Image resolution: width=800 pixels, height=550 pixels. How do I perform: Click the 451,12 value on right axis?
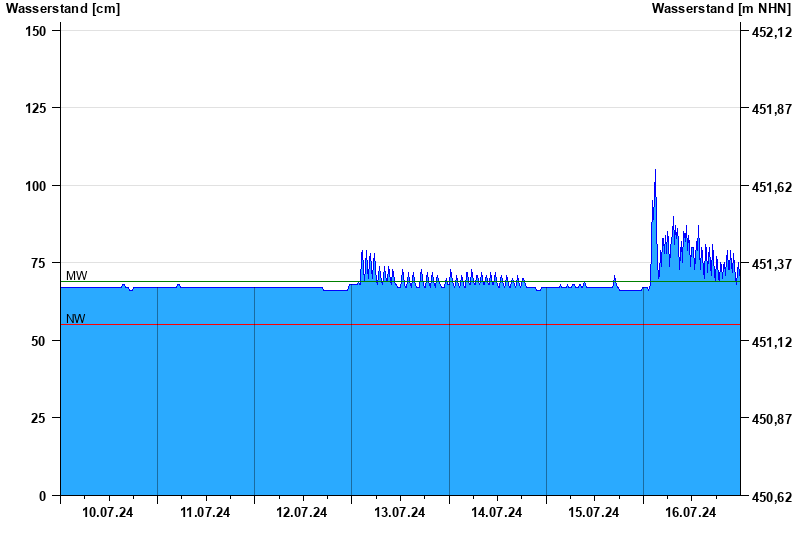(772, 342)
